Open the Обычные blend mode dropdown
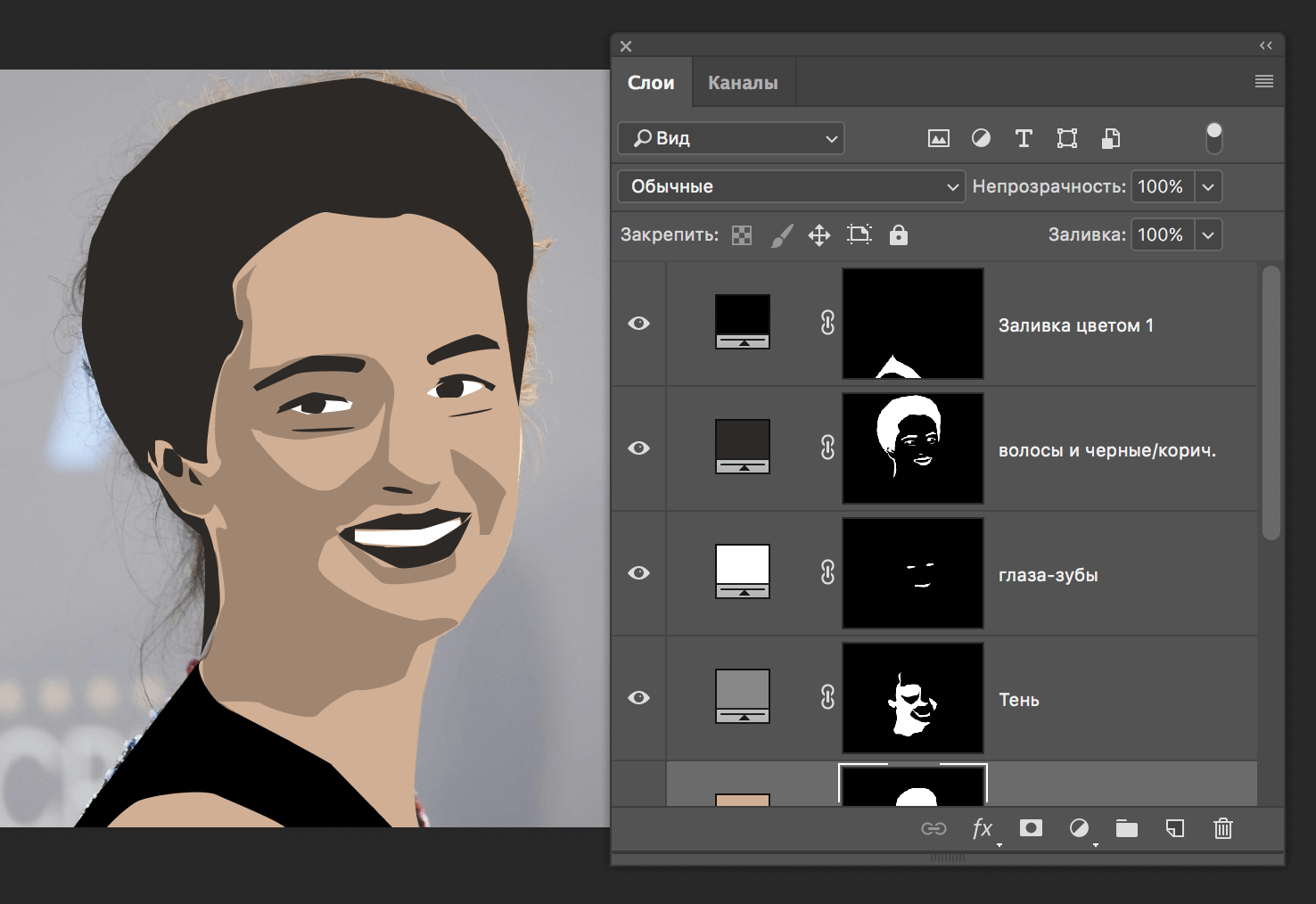Viewport: 1316px width, 904px height. (x=790, y=186)
